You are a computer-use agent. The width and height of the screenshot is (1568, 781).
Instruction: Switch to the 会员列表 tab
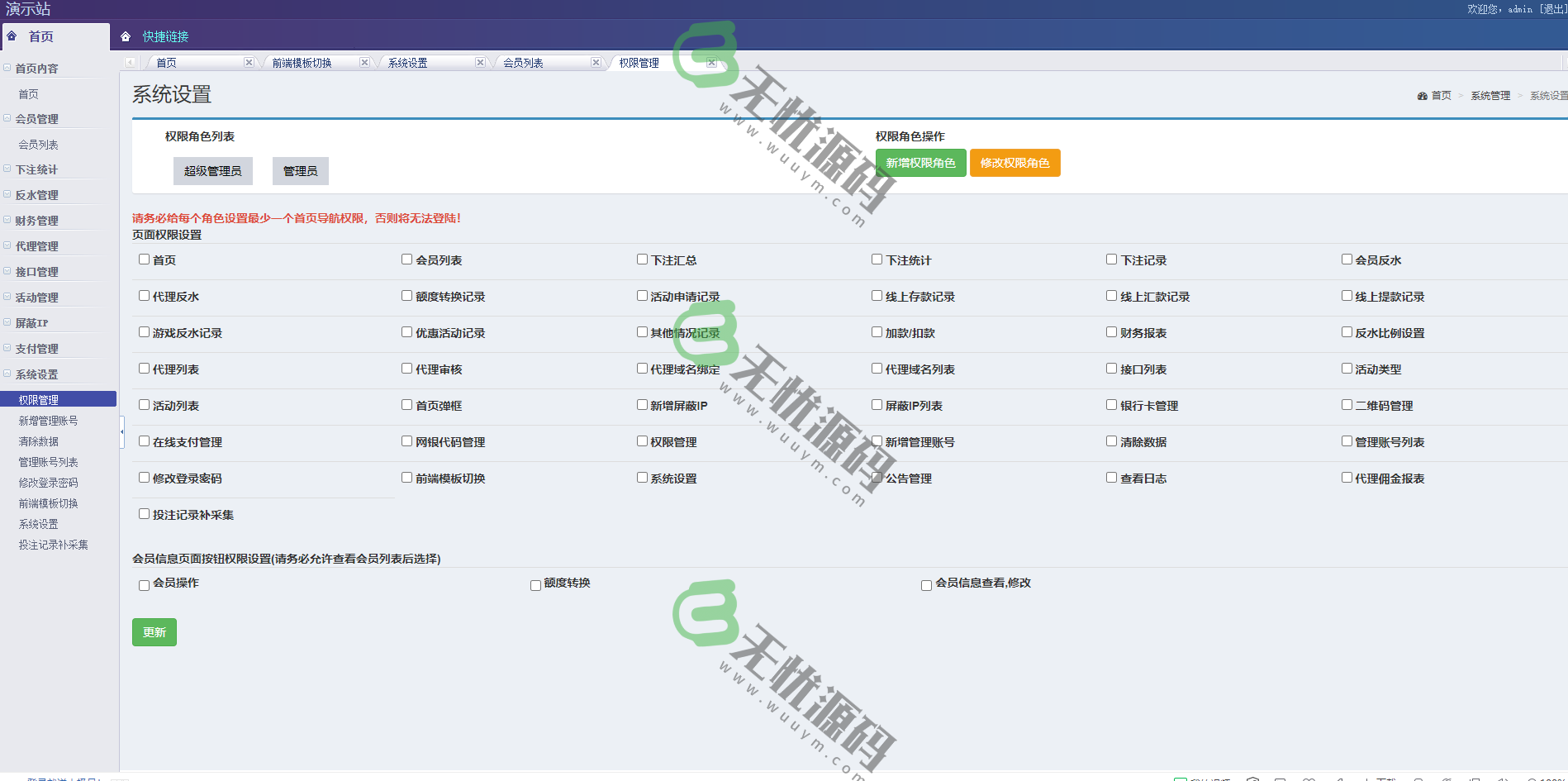[524, 63]
